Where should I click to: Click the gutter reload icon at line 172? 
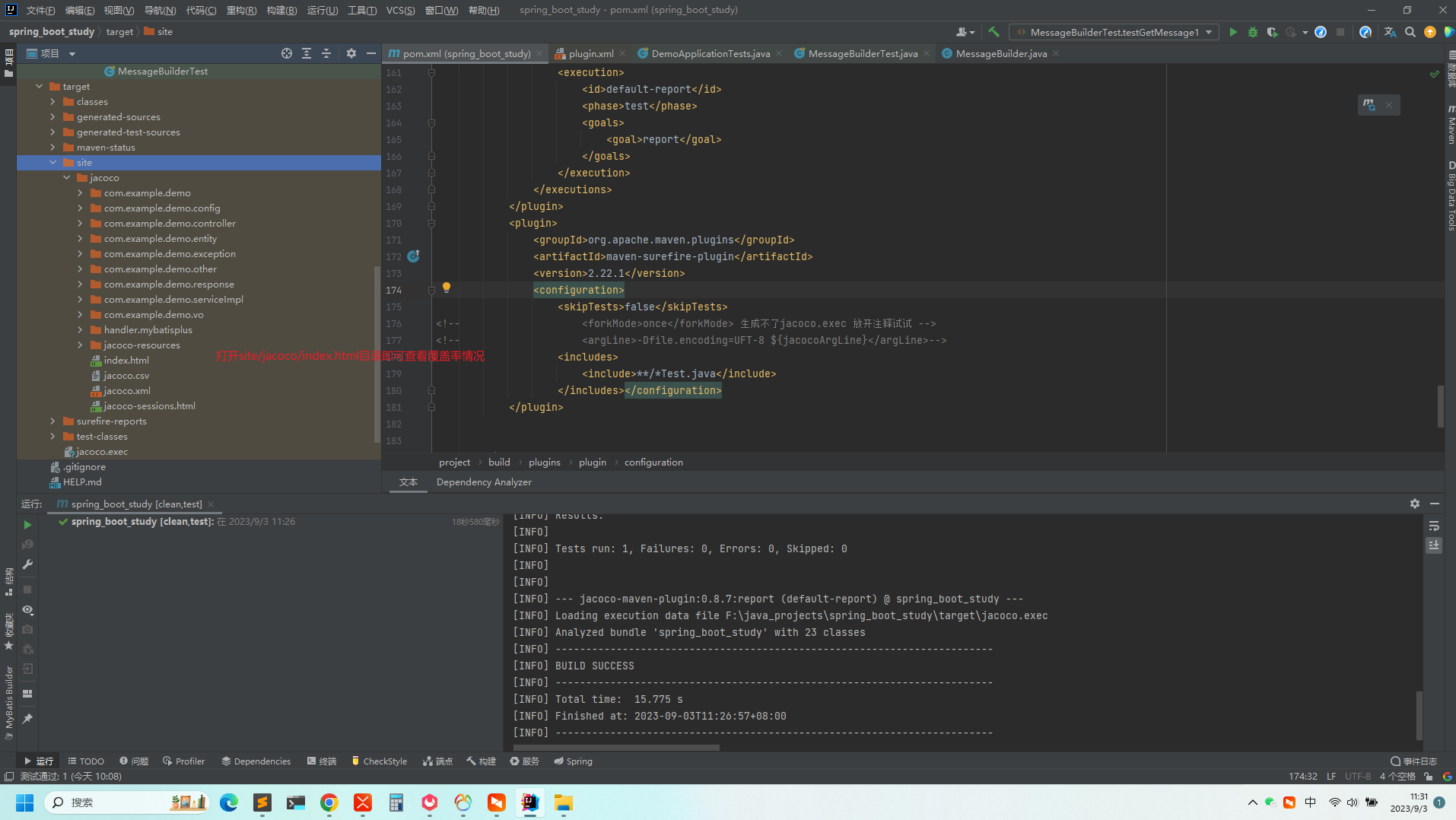click(413, 256)
